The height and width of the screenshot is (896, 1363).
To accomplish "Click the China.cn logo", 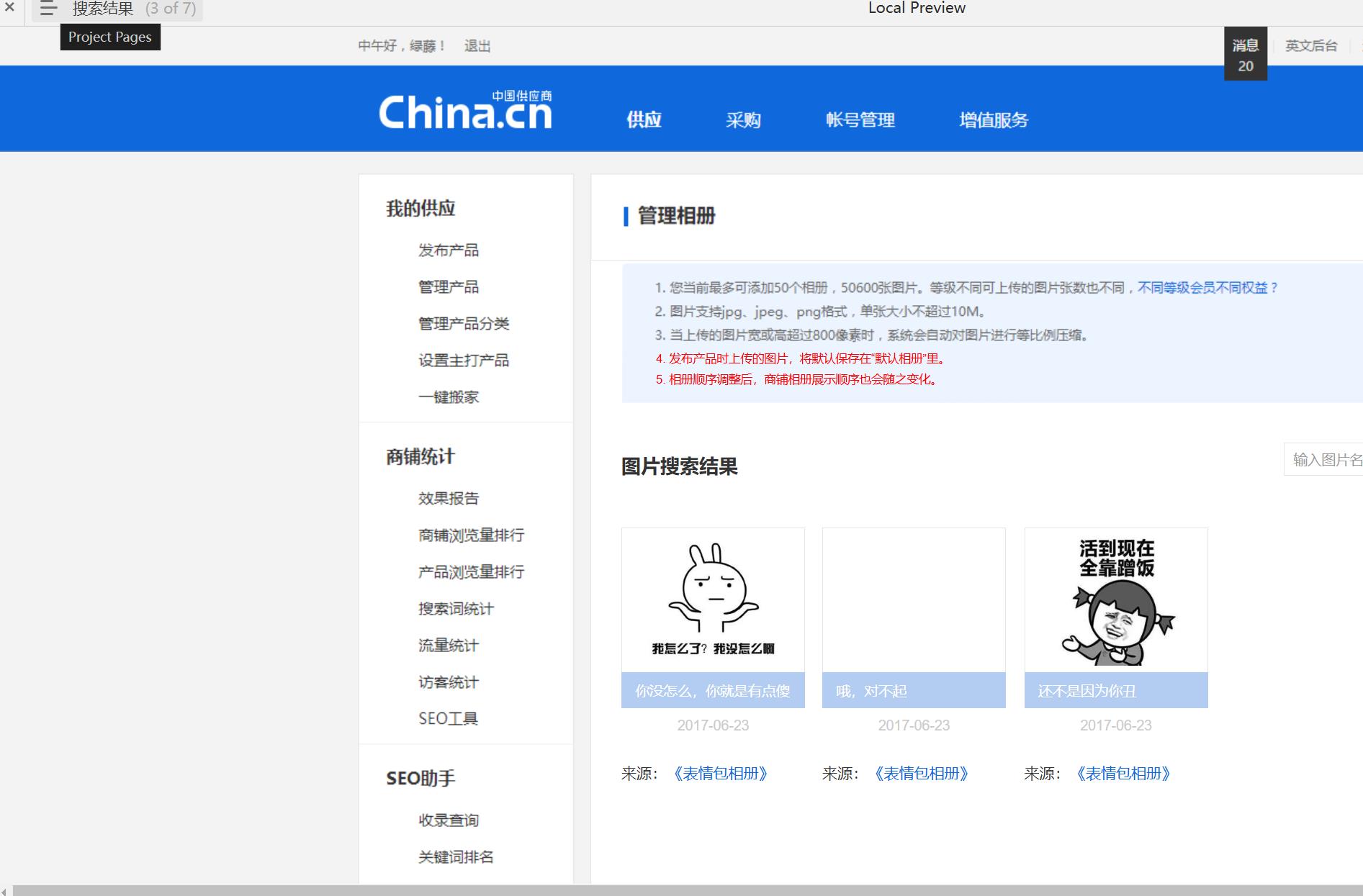I will (465, 110).
